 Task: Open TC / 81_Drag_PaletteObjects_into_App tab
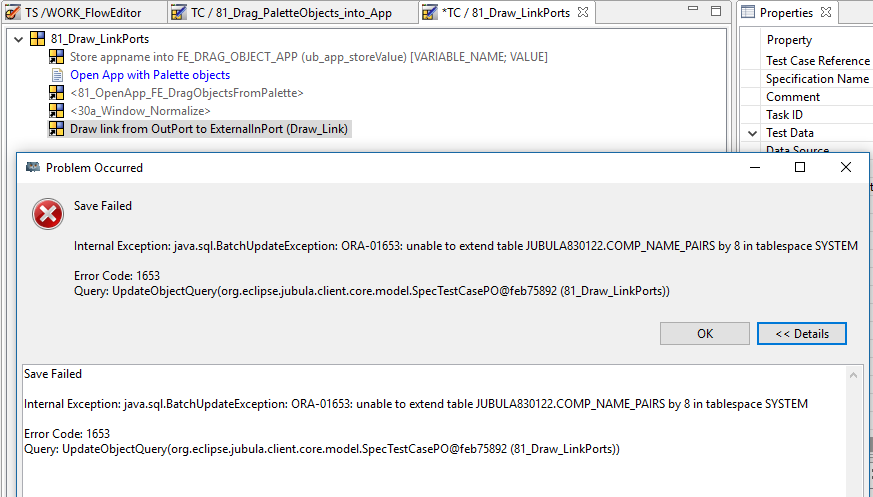291,12
